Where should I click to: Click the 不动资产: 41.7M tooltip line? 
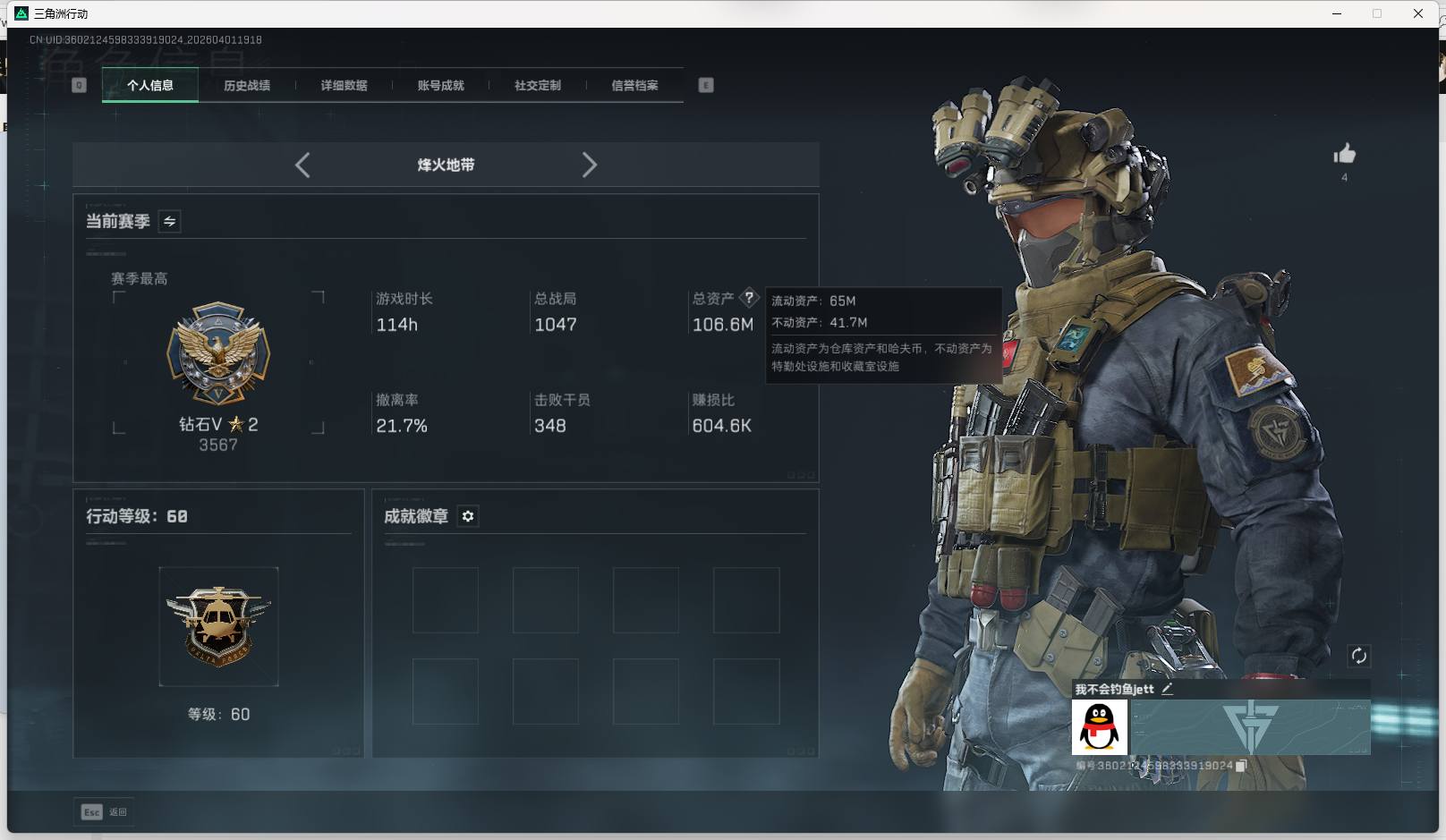(x=820, y=322)
